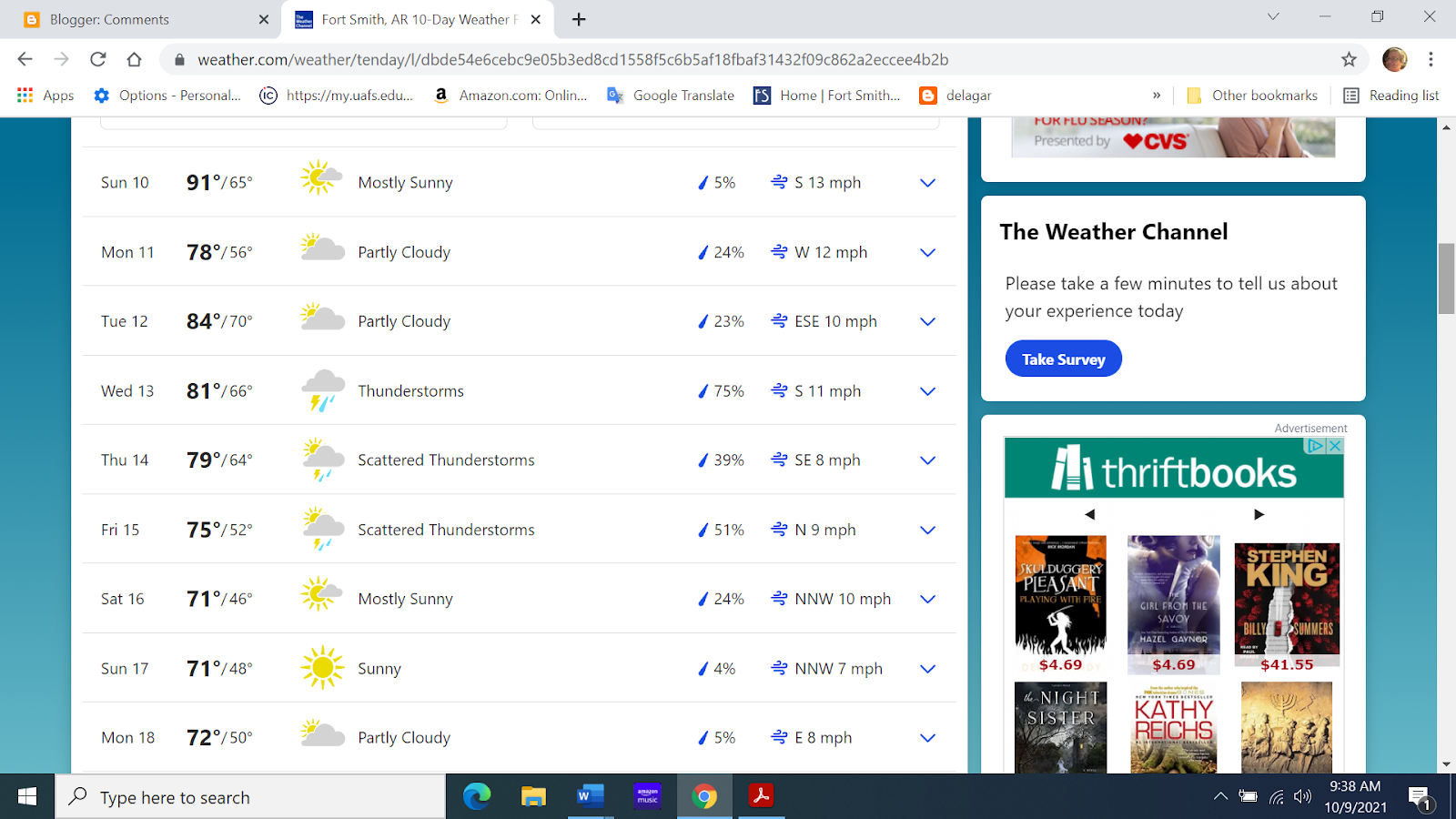Viewport: 1456px width, 819px height.
Task: Open the tab search dropdown arrow
Action: coord(1273,16)
